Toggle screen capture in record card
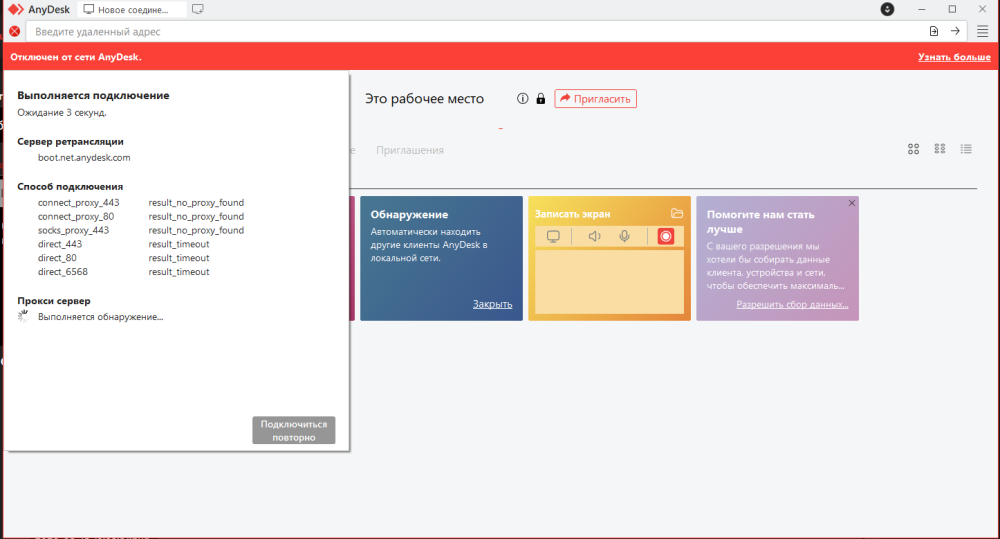The width and height of the screenshot is (1000, 539). [x=553, y=237]
